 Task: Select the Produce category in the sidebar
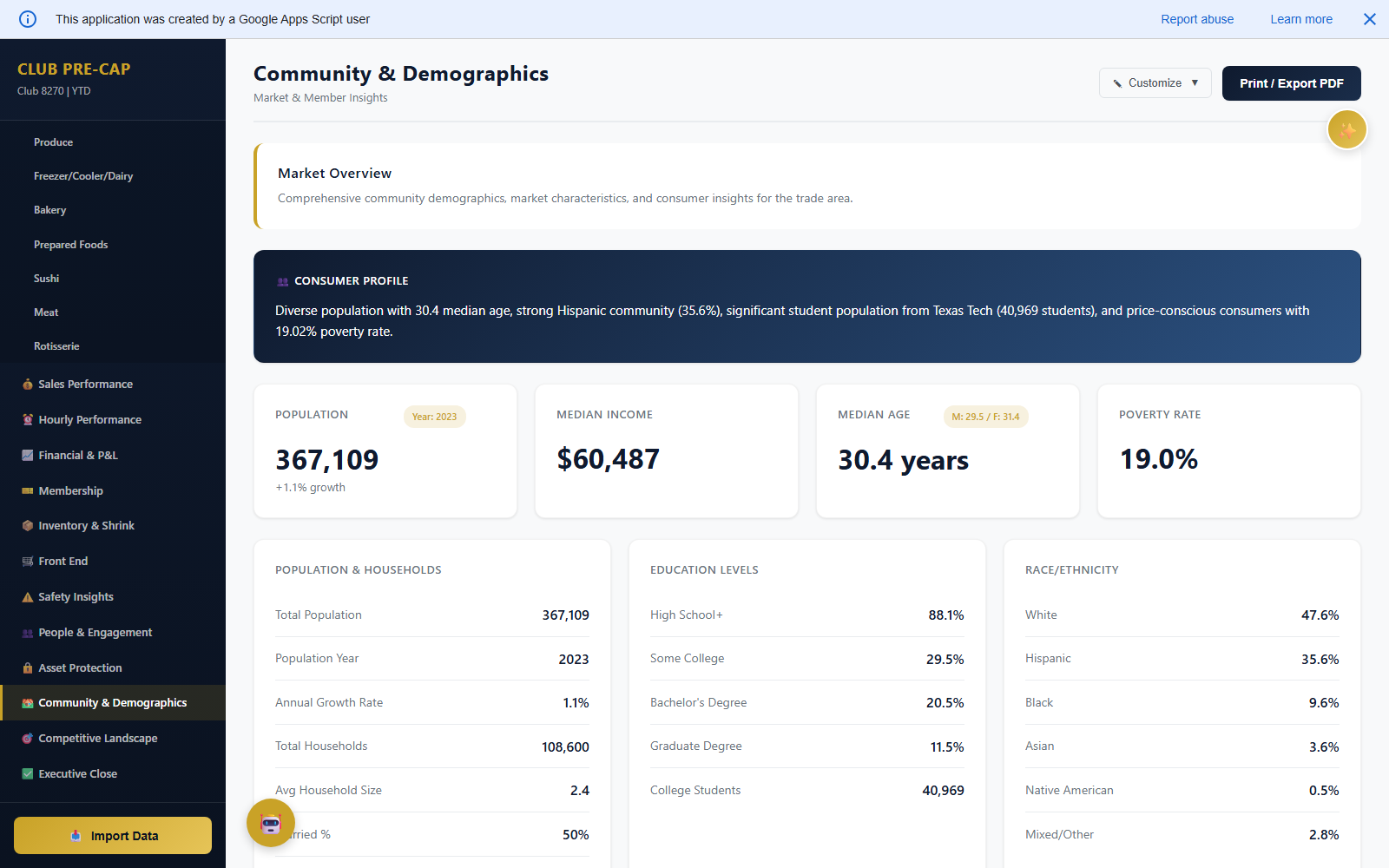click(x=53, y=141)
